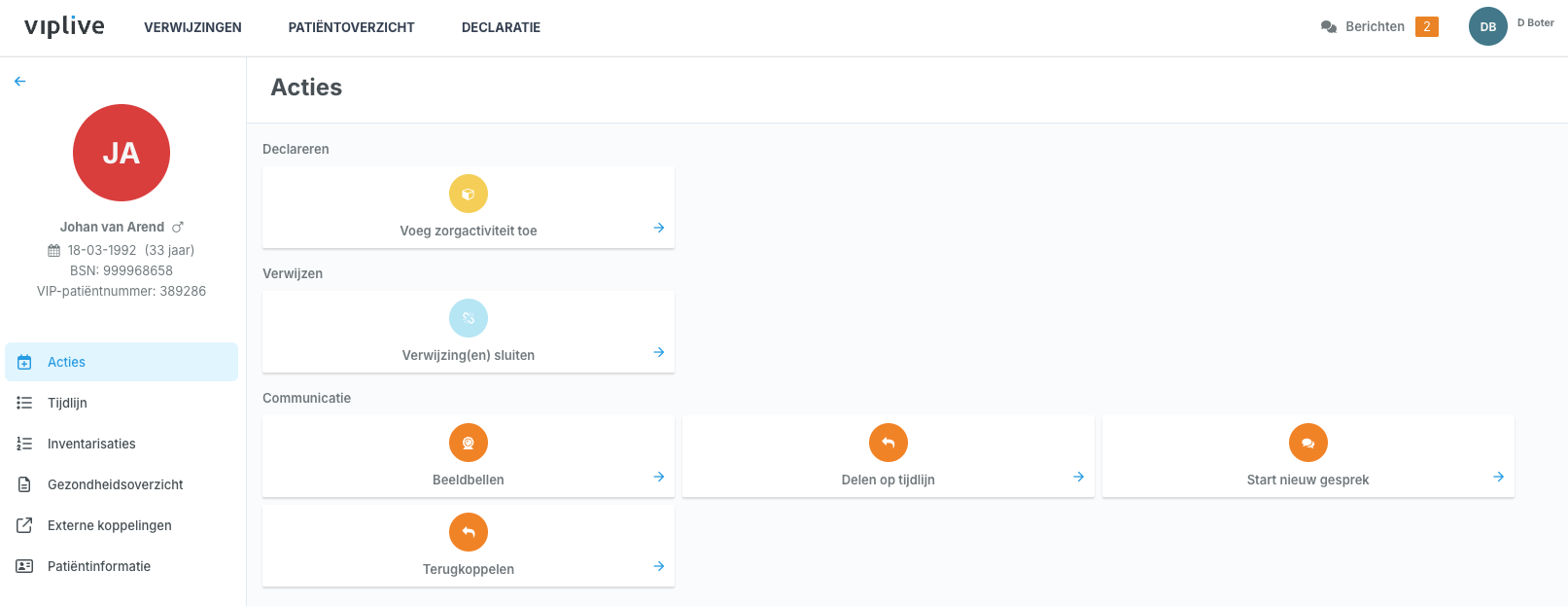Image resolution: width=1568 pixels, height=606 pixels.
Task: Open Tijdlijn in the sidebar
Action: pos(122,403)
